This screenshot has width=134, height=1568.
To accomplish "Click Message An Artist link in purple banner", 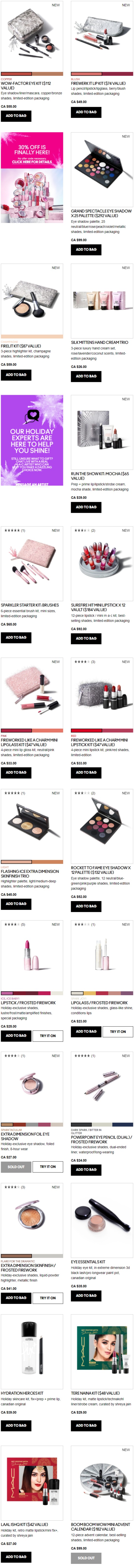I will tap(32, 485).
